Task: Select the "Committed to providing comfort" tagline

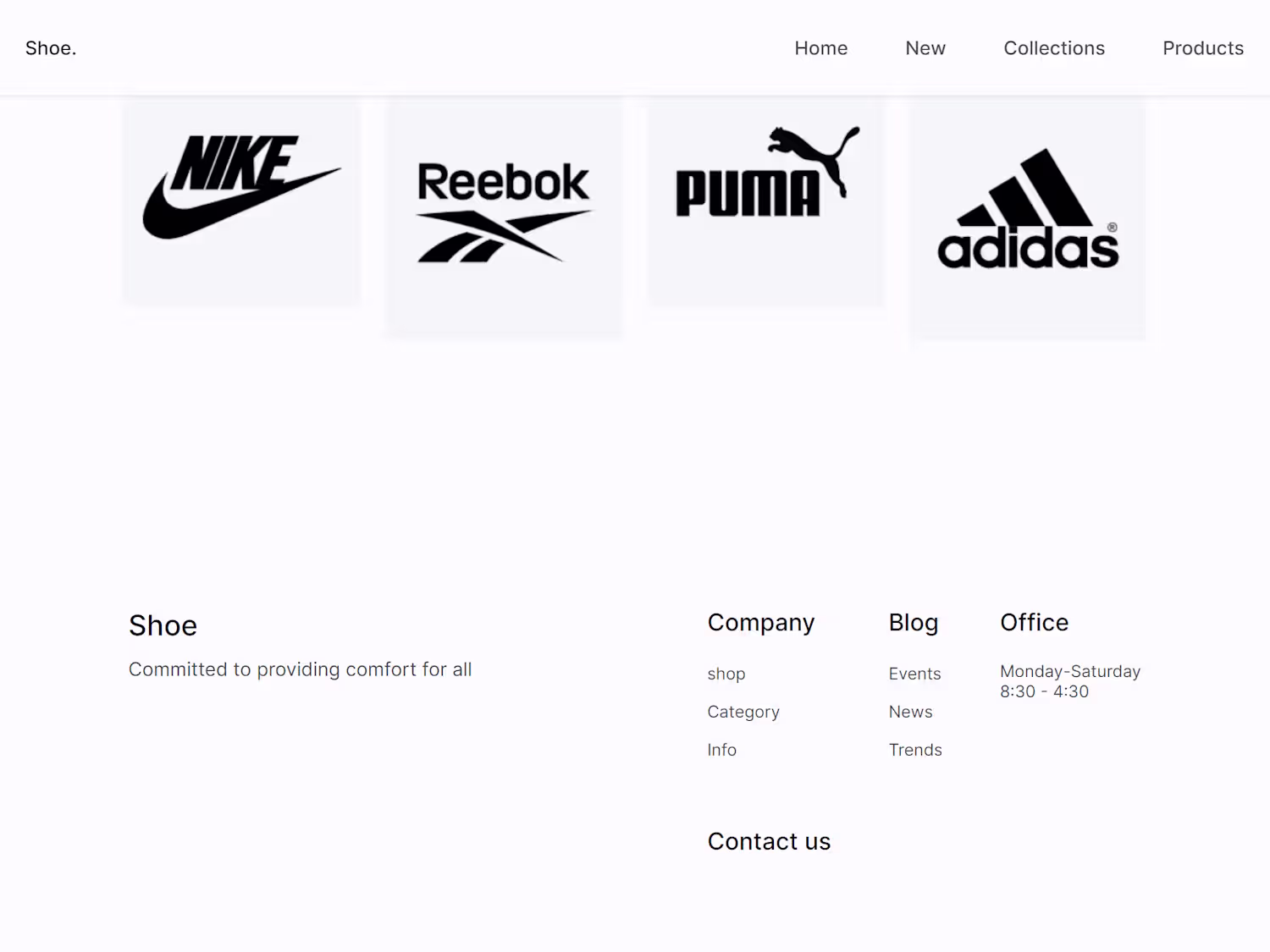Action: pyautogui.click(x=301, y=669)
